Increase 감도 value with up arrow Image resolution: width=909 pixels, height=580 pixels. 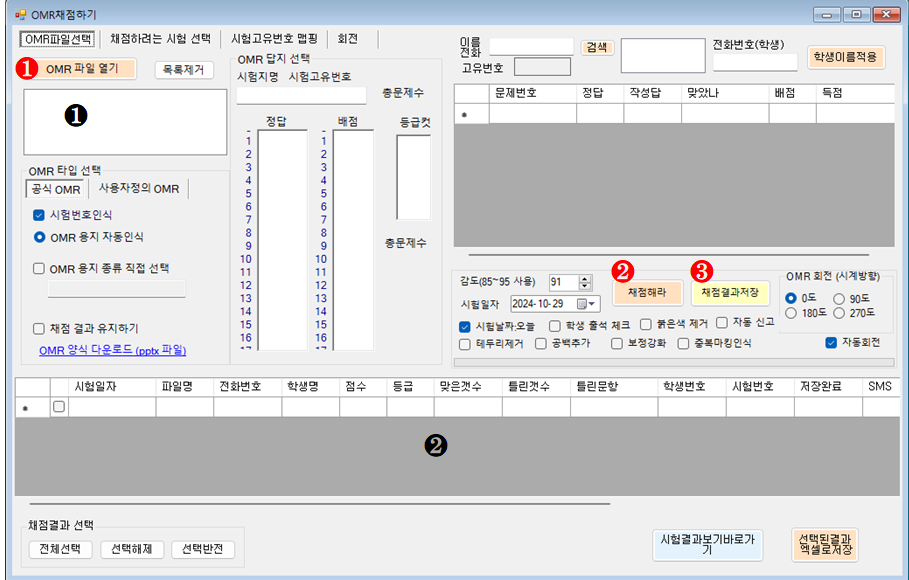tap(585, 278)
